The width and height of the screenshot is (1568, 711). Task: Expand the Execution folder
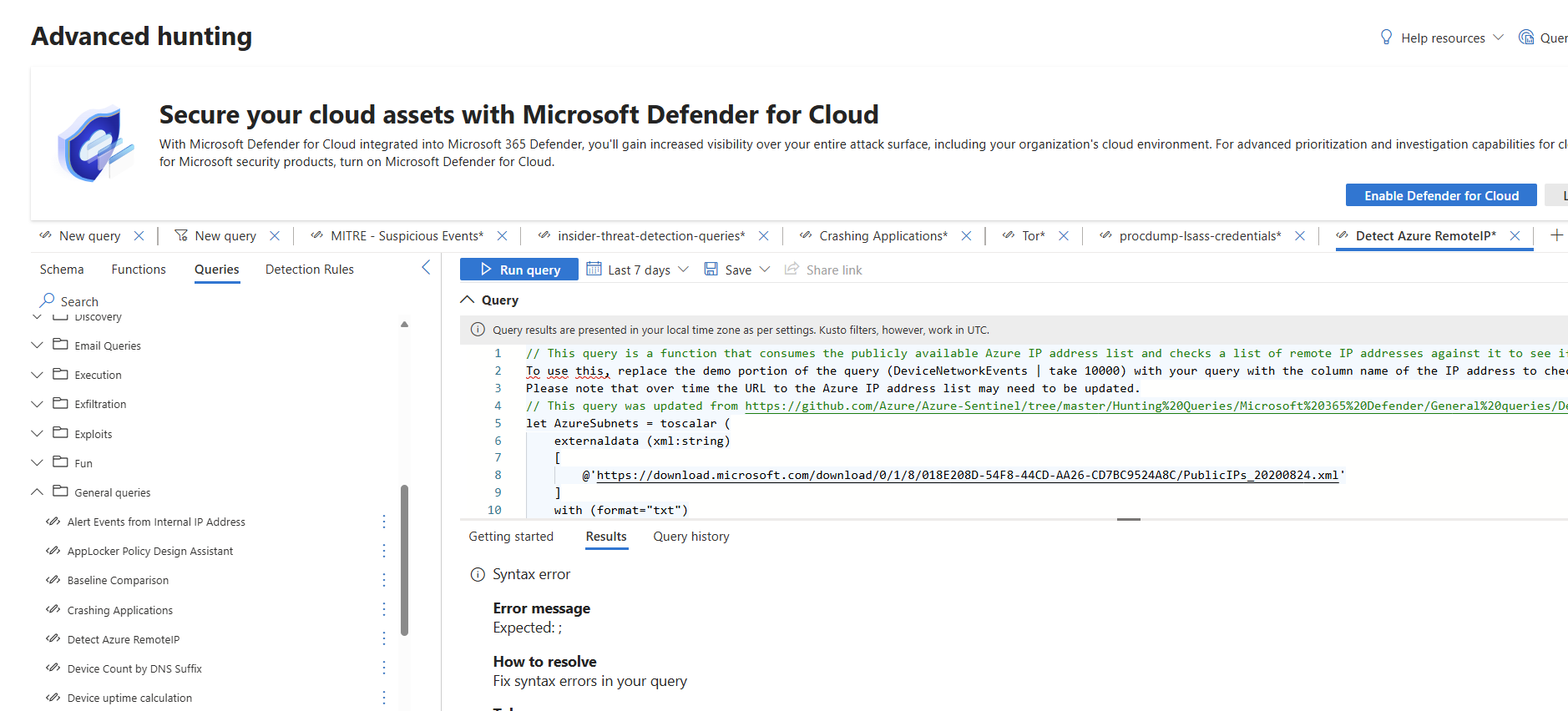[37, 375]
